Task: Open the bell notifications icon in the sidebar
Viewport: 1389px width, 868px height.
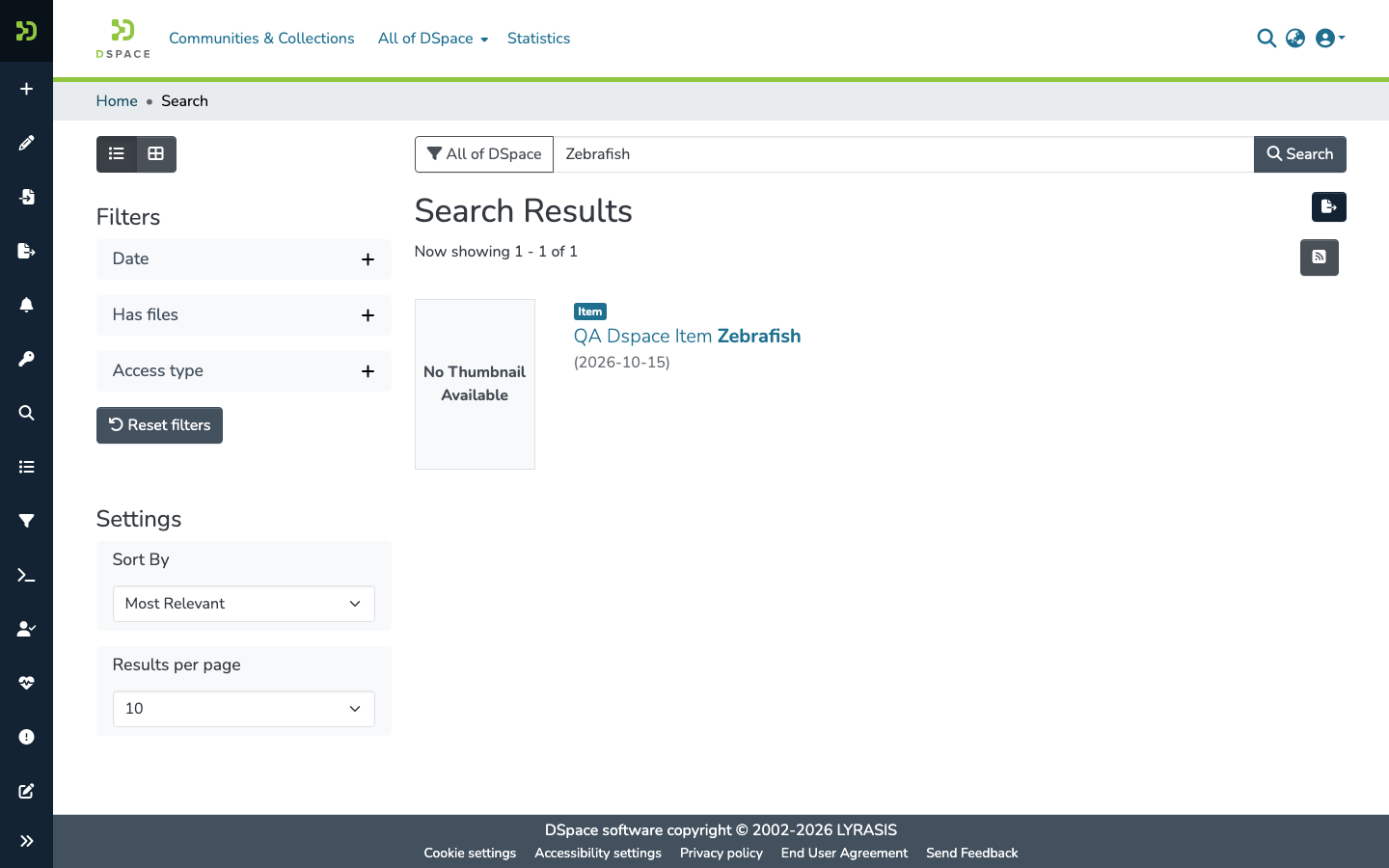Action: (26, 305)
